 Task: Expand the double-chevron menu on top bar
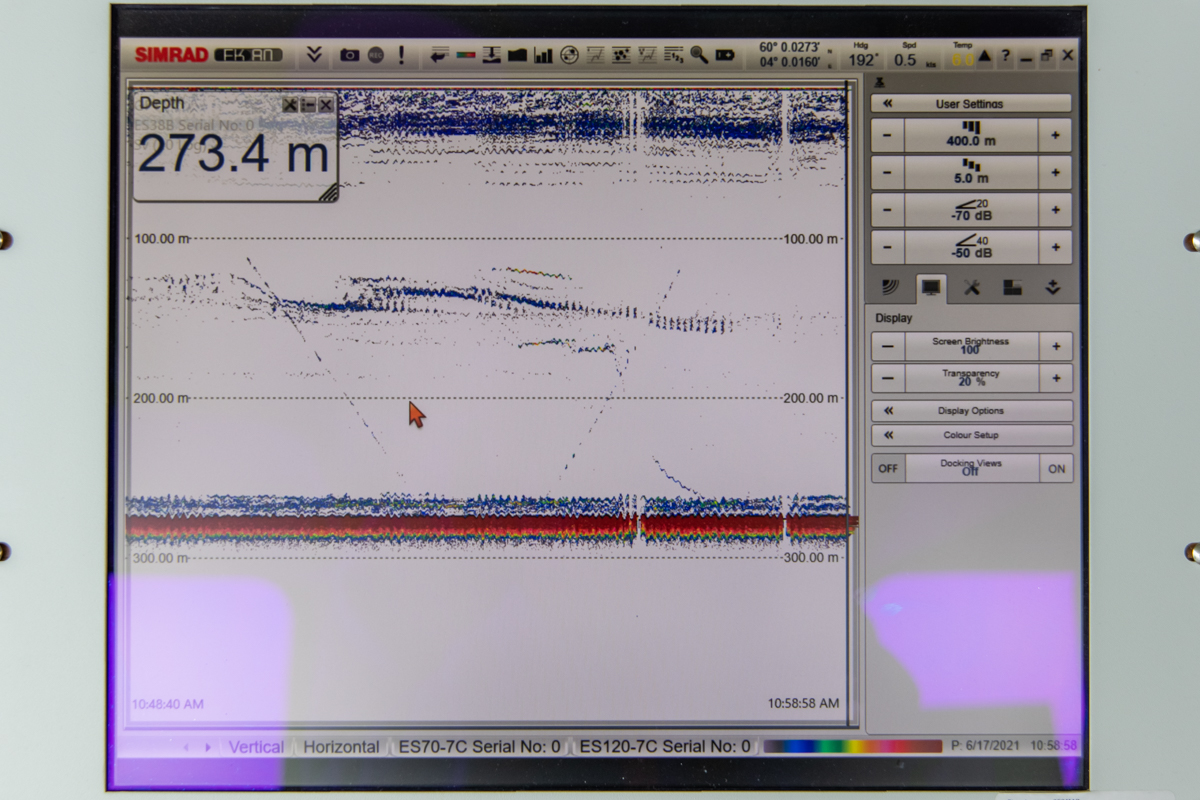coord(314,55)
